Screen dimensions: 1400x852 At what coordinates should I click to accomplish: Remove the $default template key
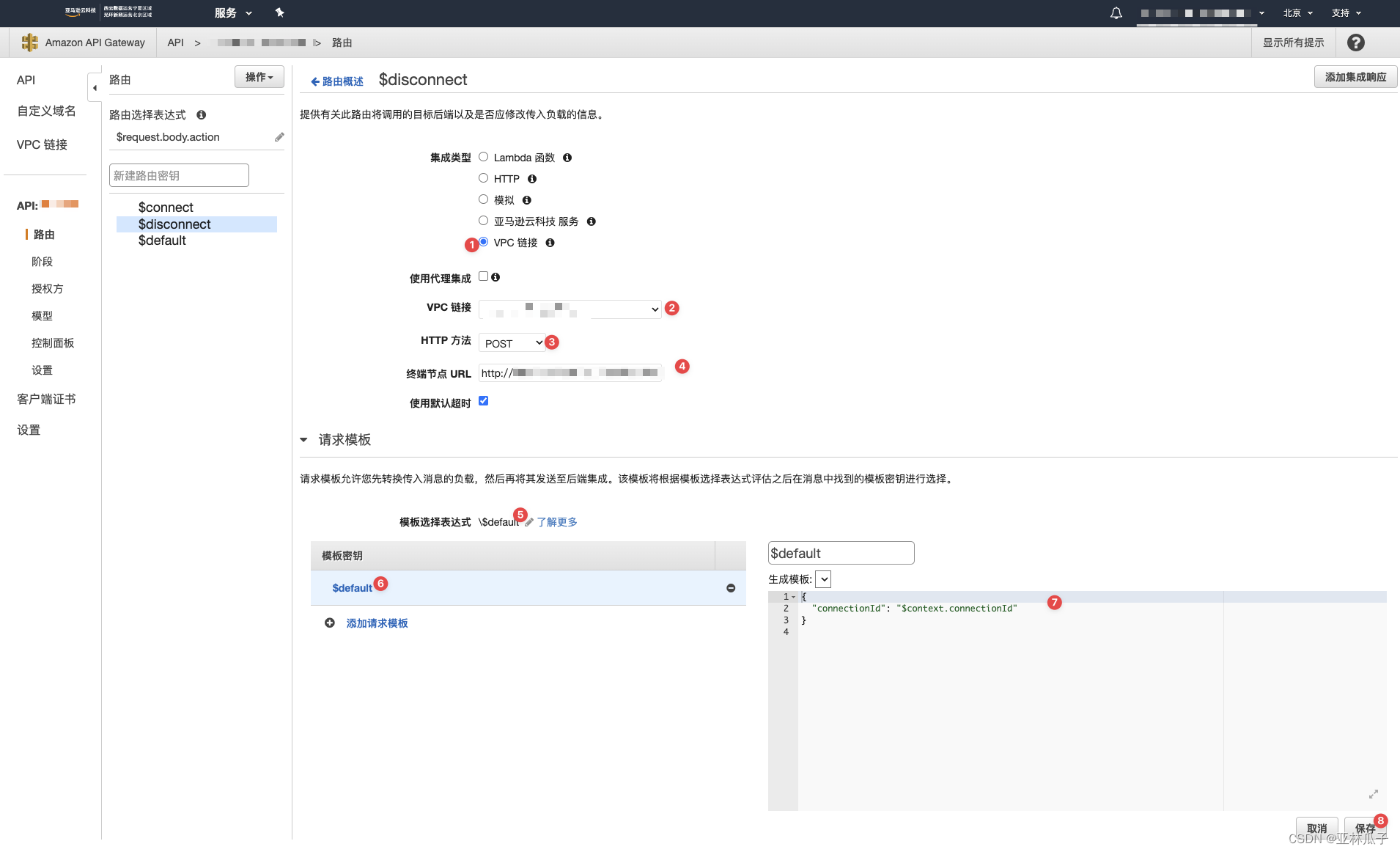pyautogui.click(x=731, y=588)
